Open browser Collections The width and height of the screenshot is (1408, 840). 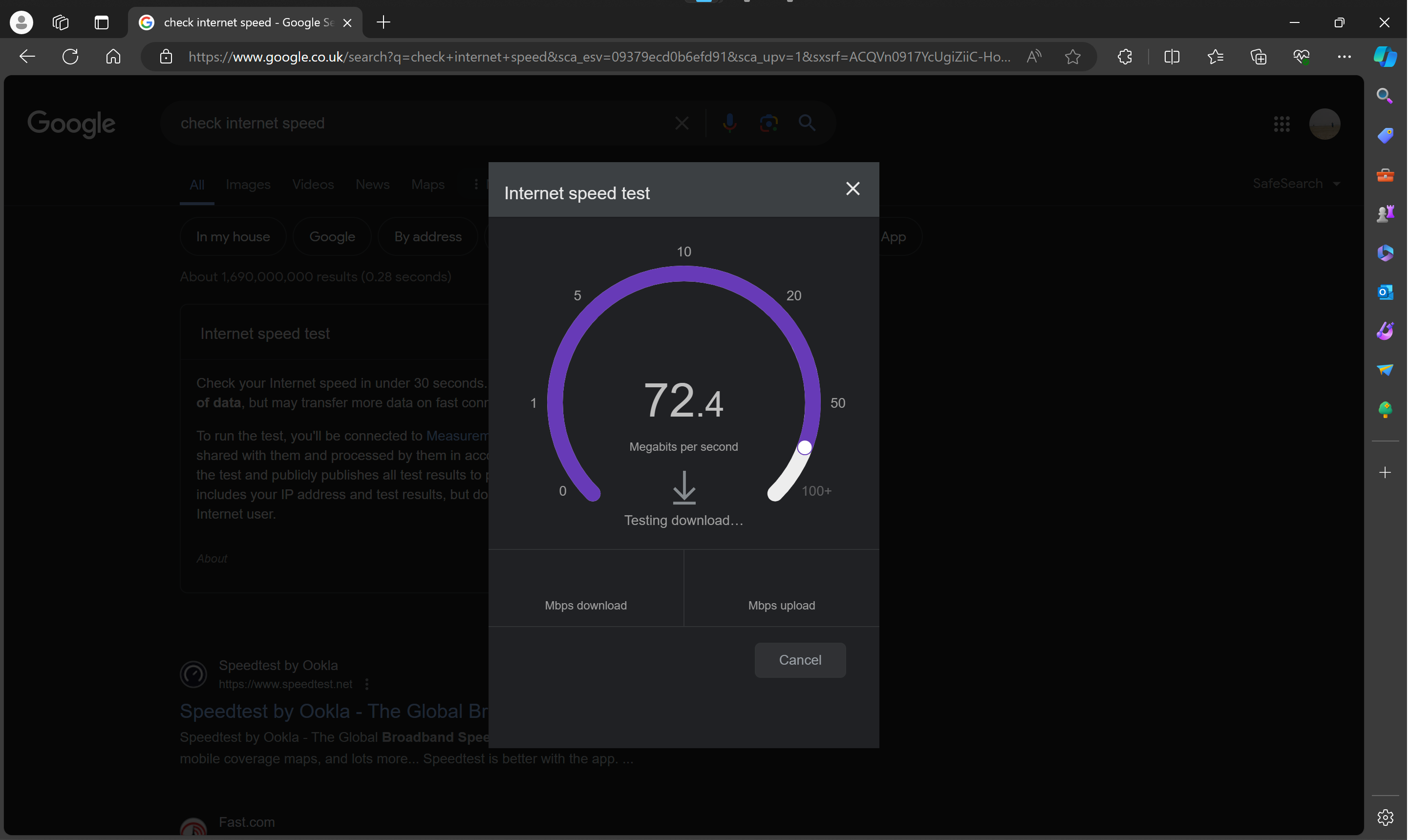(1258, 57)
